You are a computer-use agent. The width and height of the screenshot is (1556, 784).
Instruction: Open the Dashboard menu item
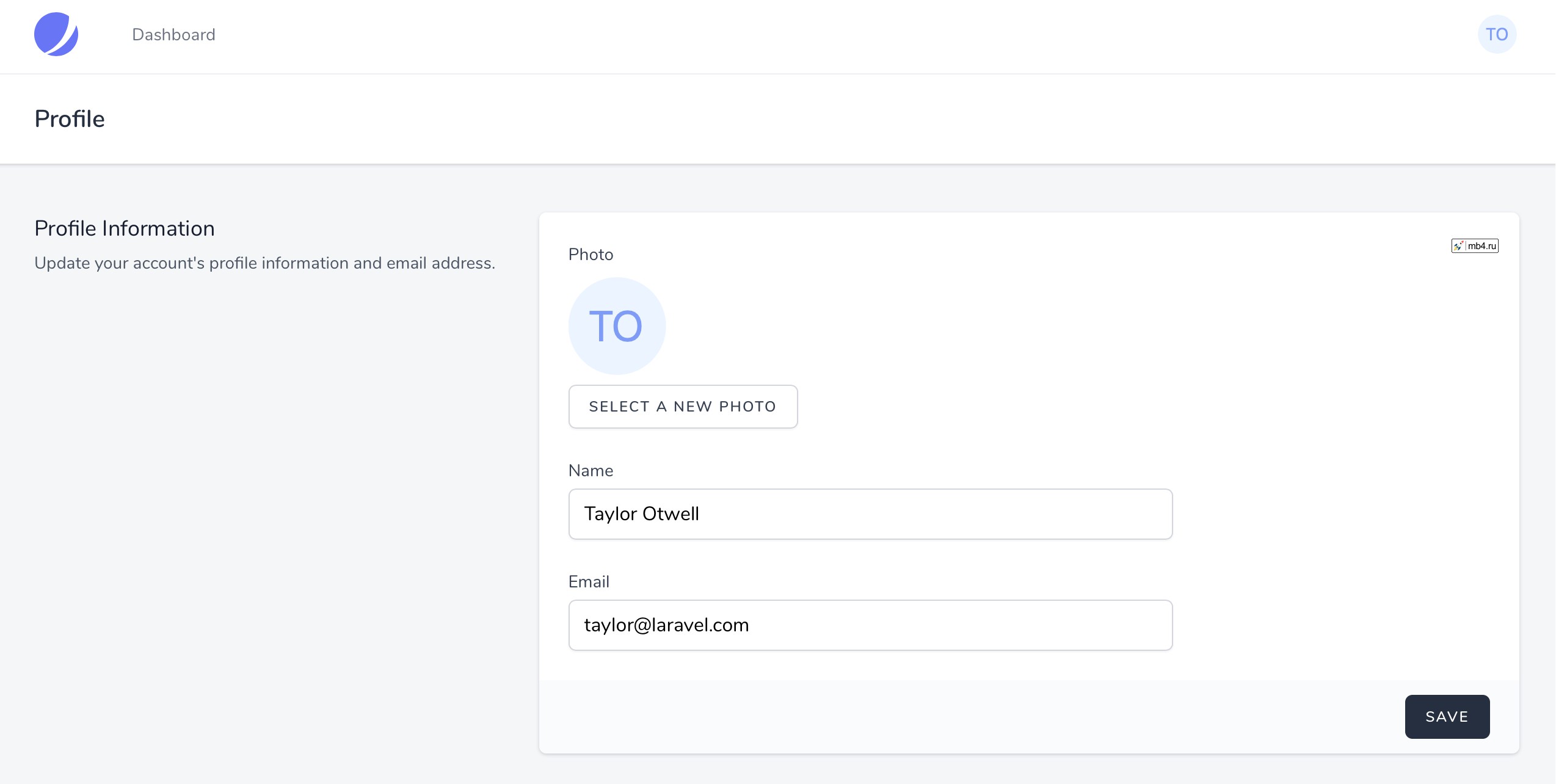174,34
